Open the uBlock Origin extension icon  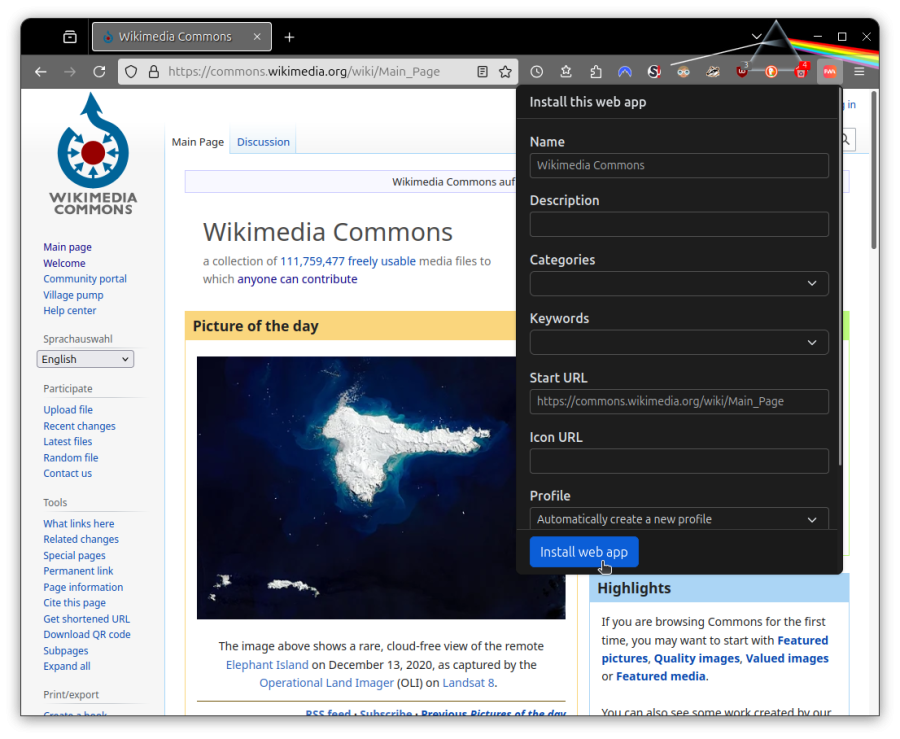pos(742,72)
